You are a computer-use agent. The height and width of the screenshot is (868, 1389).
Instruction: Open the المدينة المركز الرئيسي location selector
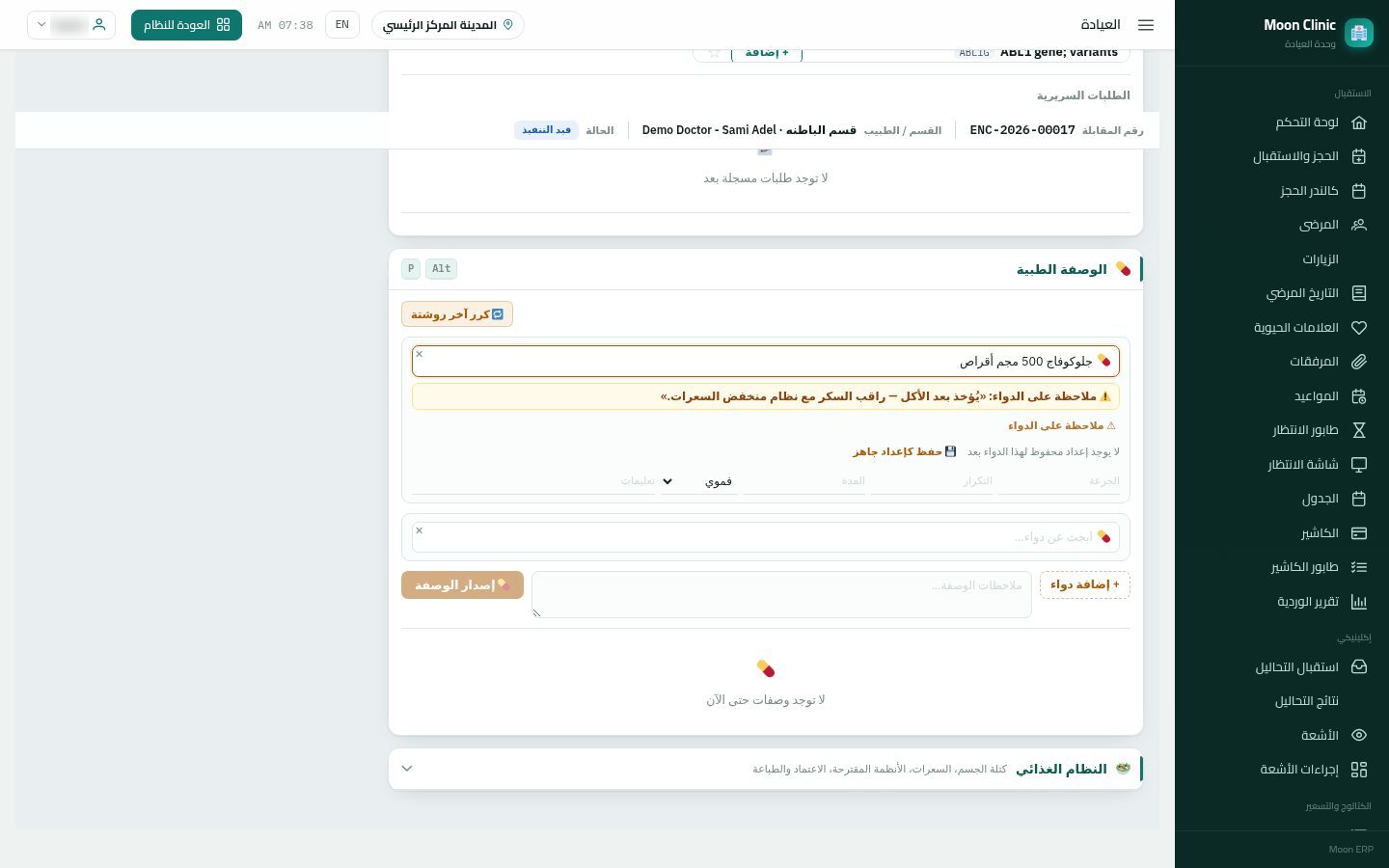448,25
